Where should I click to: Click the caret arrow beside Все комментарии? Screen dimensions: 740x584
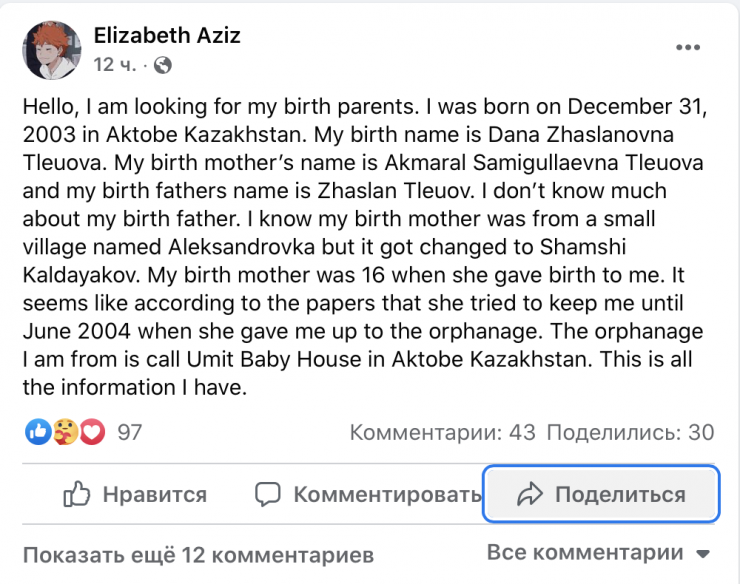pyautogui.click(x=702, y=554)
